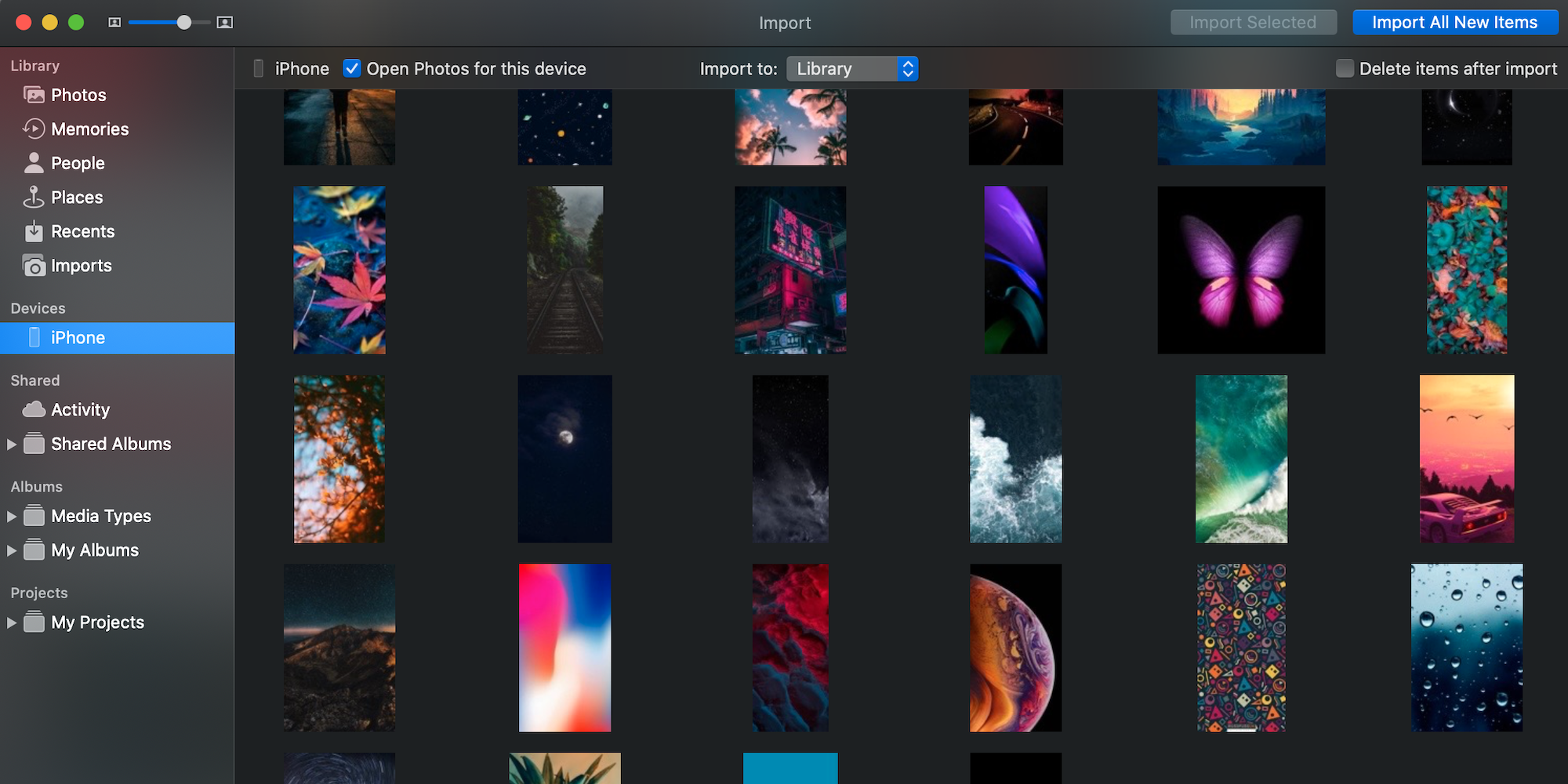Click the Places map pin icon
This screenshot has height=784, width=1568.
pos(34,197)
